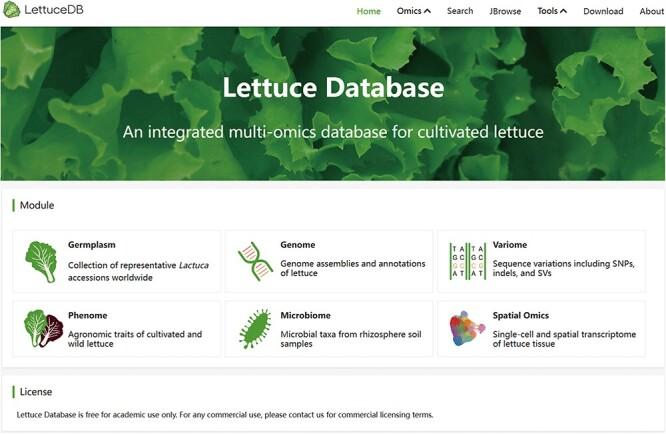The width and height of the screenshot is (666, 434).
Task: Open the Germplasm module title link
Action: [92, 244]
